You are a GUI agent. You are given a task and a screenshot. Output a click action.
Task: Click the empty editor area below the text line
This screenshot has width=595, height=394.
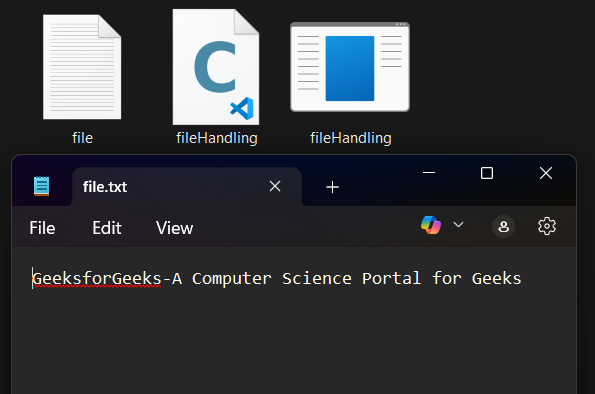coord(294,342)
